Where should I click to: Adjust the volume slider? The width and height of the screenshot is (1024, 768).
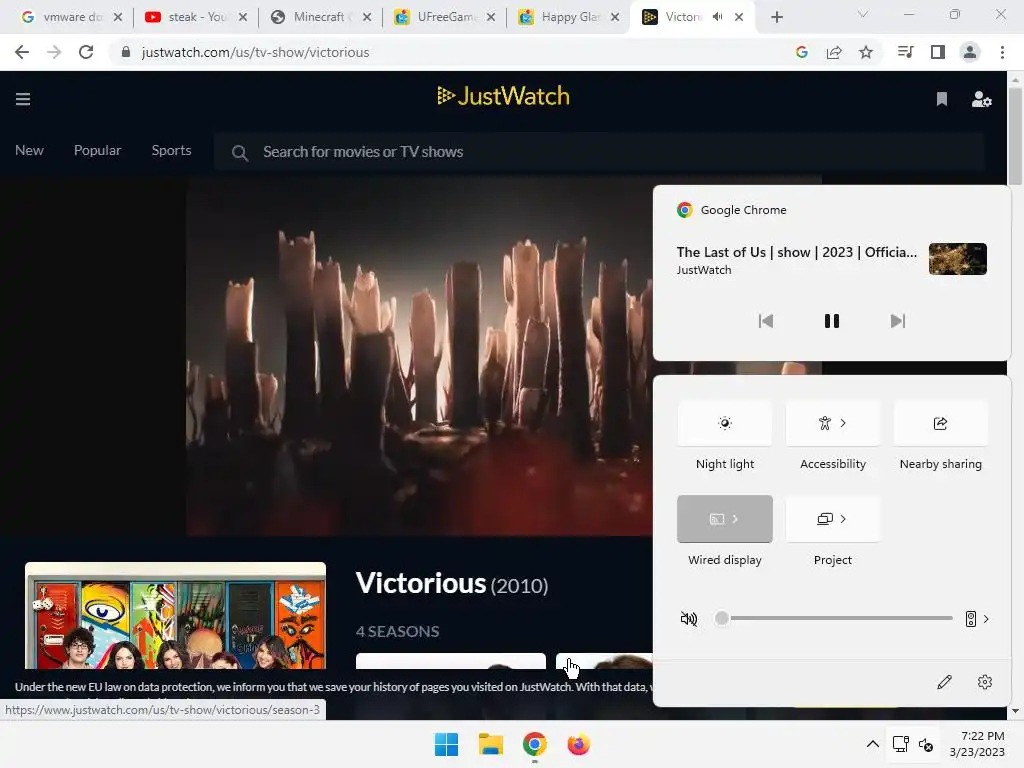click(834, 618)
